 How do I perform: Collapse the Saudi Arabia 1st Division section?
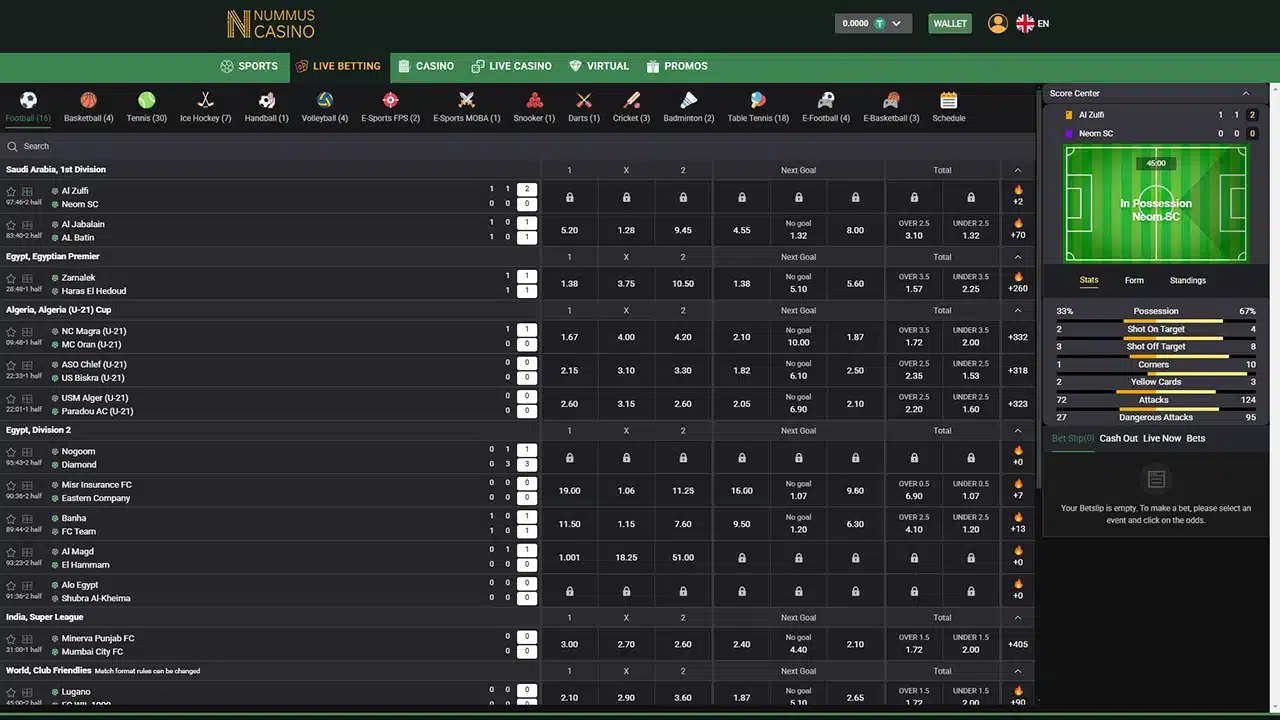1018,170
